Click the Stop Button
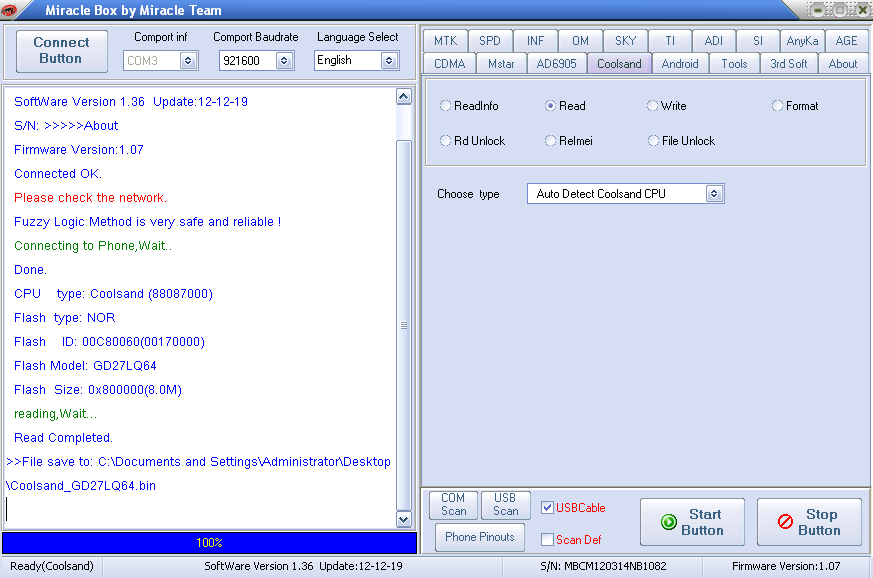Viewport: 873px width, 578px height. click(809, 522)
